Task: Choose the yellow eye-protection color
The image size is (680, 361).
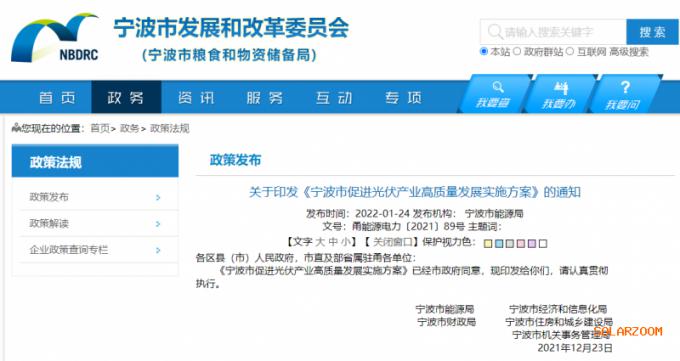Action: 488,243
